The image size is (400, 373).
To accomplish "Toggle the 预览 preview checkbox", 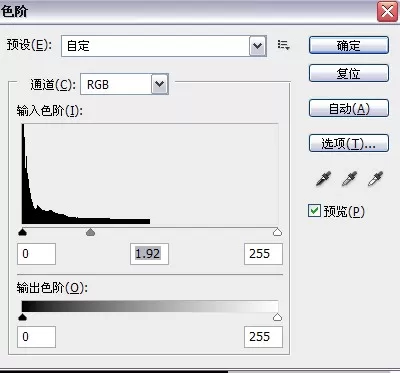I will pyautogui.click(x=314, y=211).
